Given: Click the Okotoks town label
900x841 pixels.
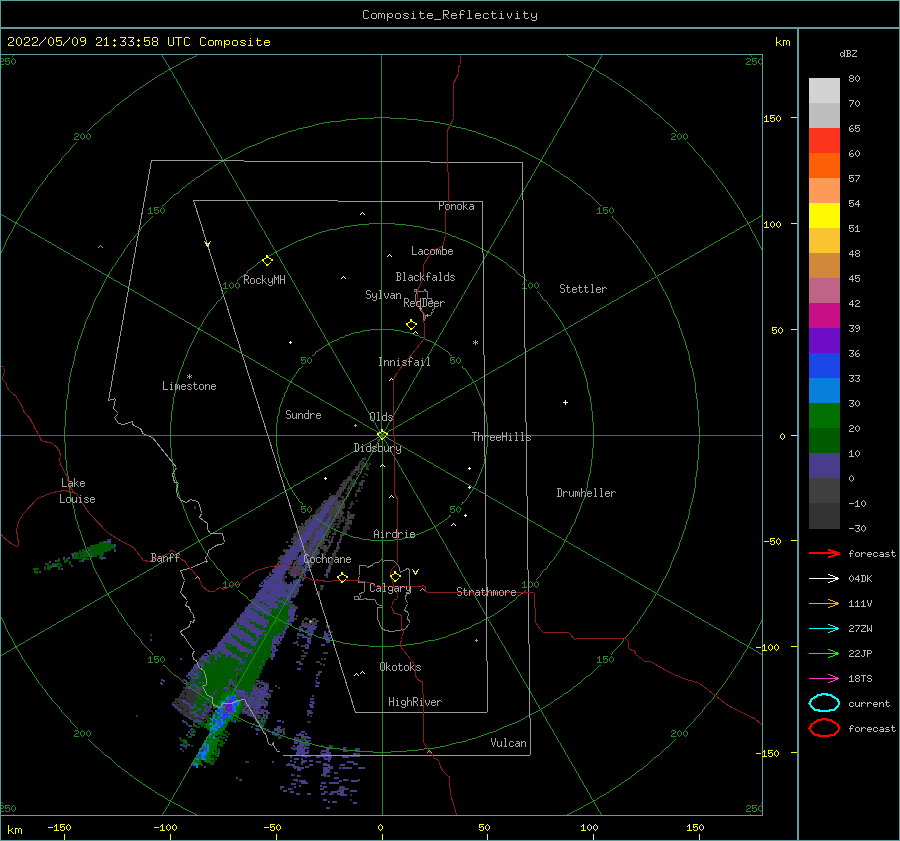Looking at the screenshot, I should pos(400,667).
